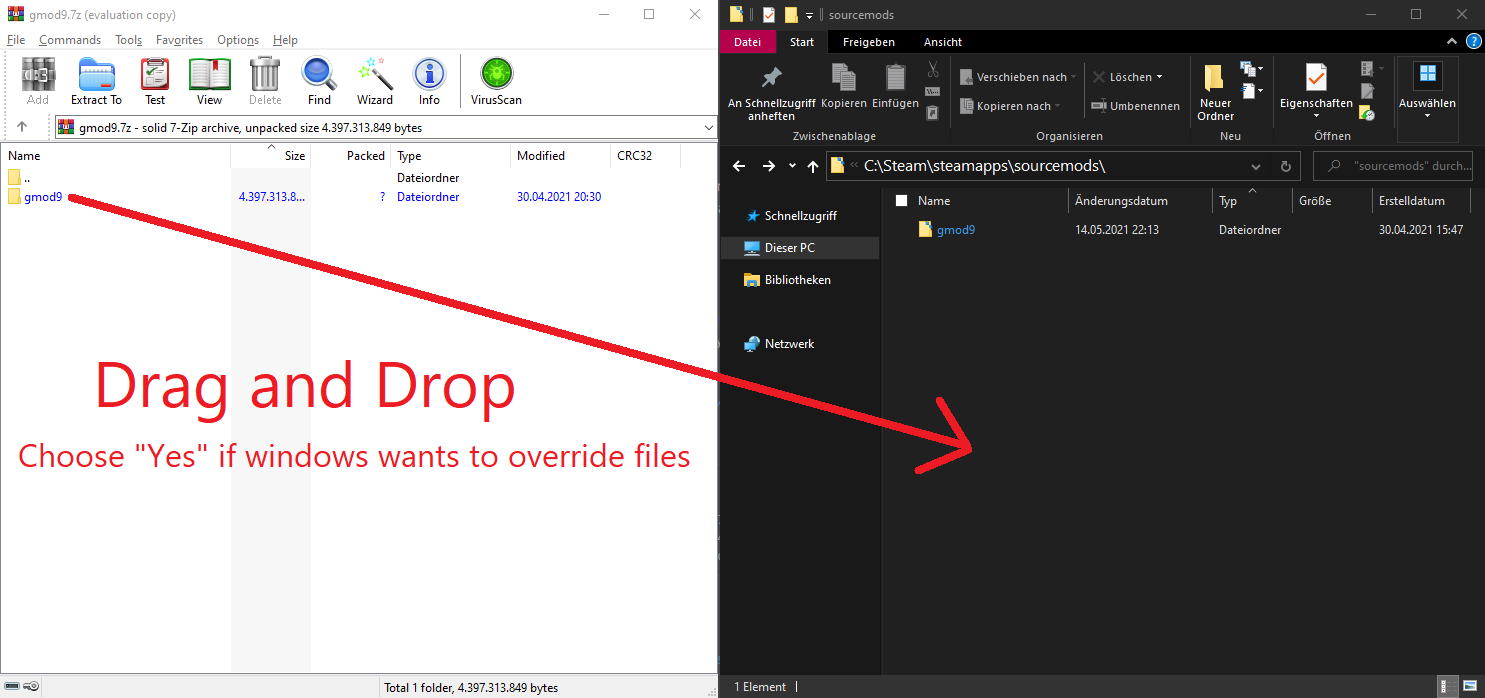Open the WinRAR Wizard
This screenshot has height=698, width=1485.
click(375, 81)
